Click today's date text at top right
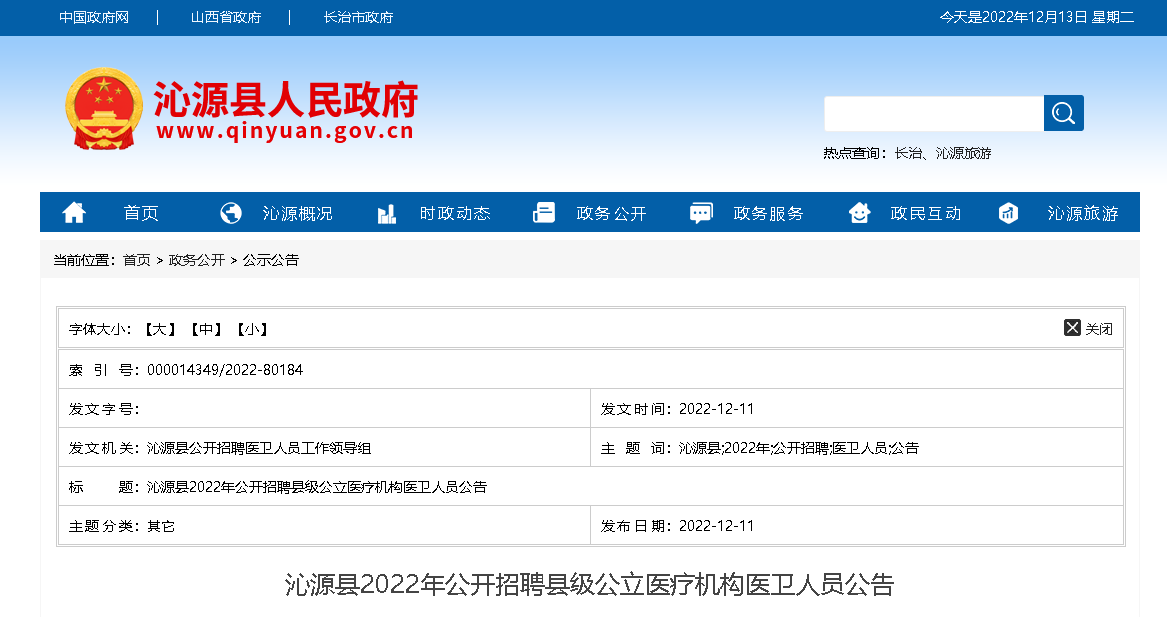 click(1037, 17)
